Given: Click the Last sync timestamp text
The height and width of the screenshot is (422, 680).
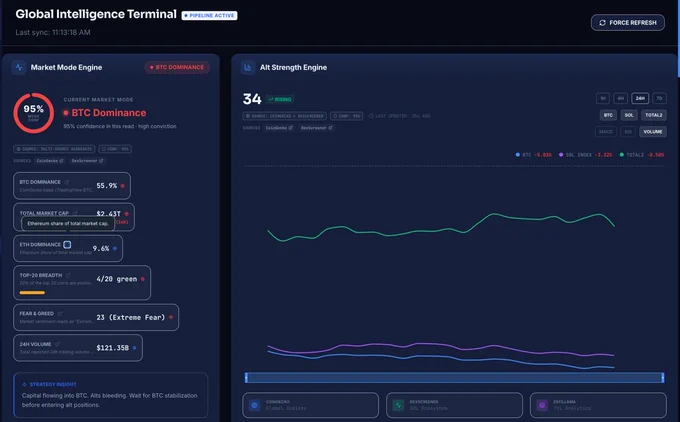Looking at the screenshot, I should tap(53, 32).
